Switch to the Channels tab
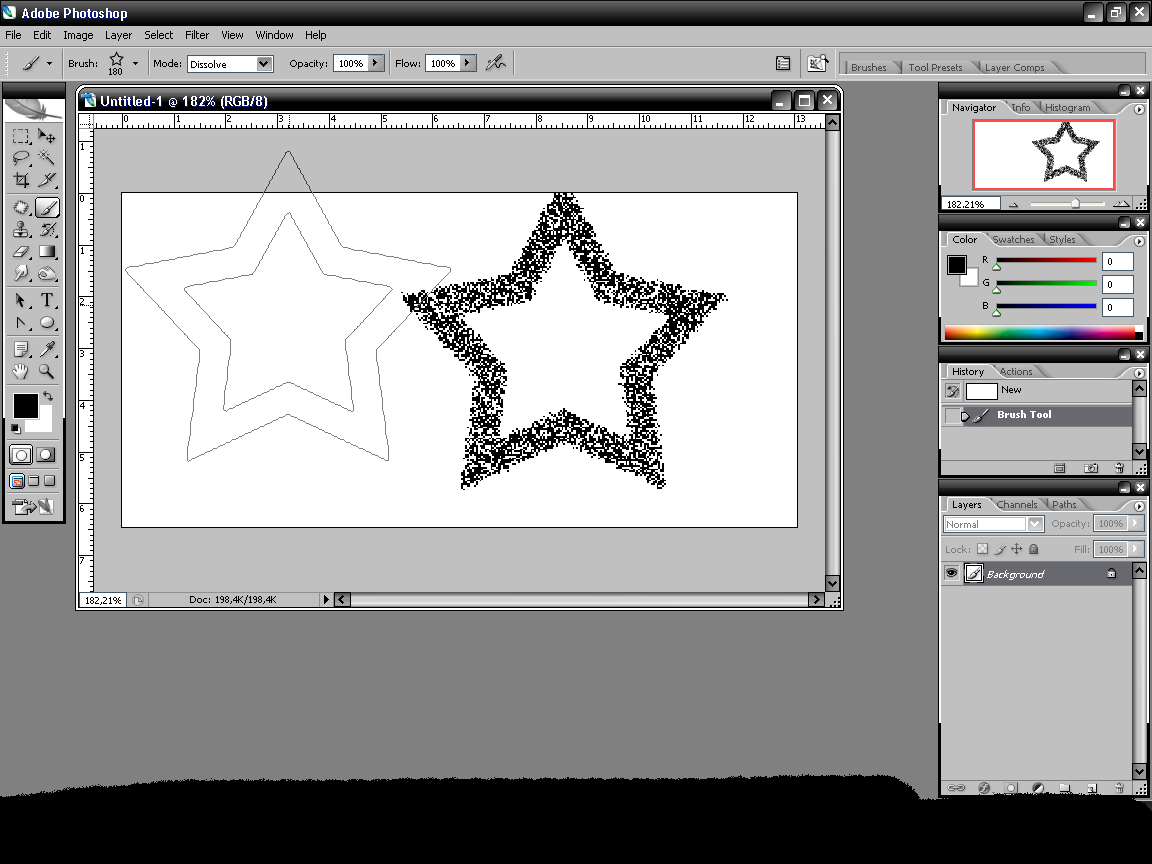The image size is (1152, 864). [1017, 505]
